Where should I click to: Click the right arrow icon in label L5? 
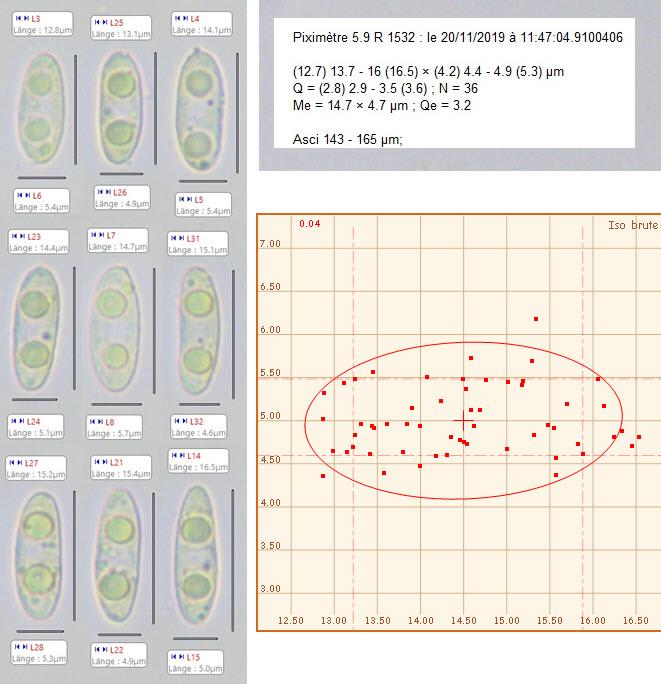(190, 199)
